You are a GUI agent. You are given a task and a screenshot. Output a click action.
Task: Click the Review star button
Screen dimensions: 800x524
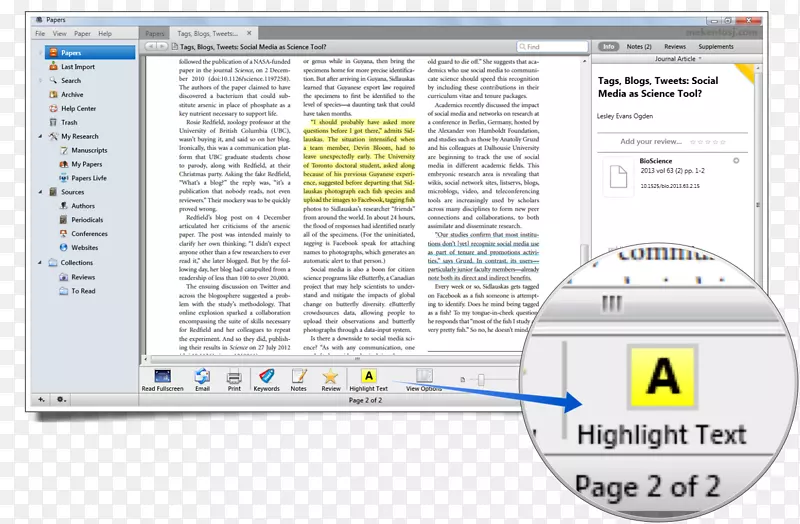(331, 381)
